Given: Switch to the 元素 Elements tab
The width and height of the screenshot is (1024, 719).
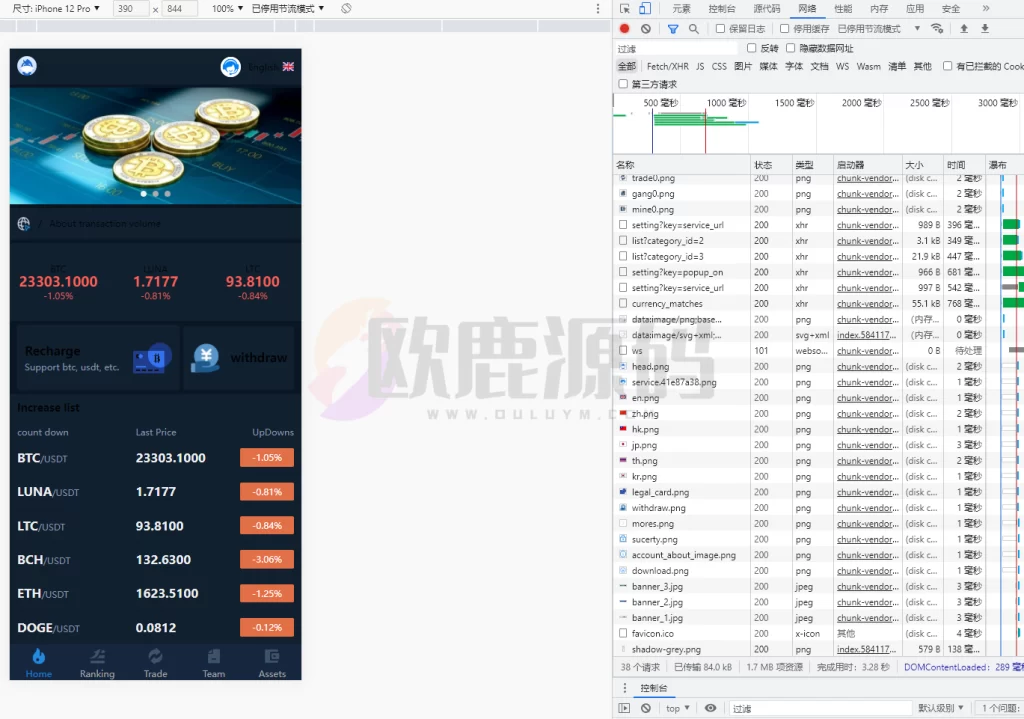Looking at the screenshot, I should tap(679, 7).
